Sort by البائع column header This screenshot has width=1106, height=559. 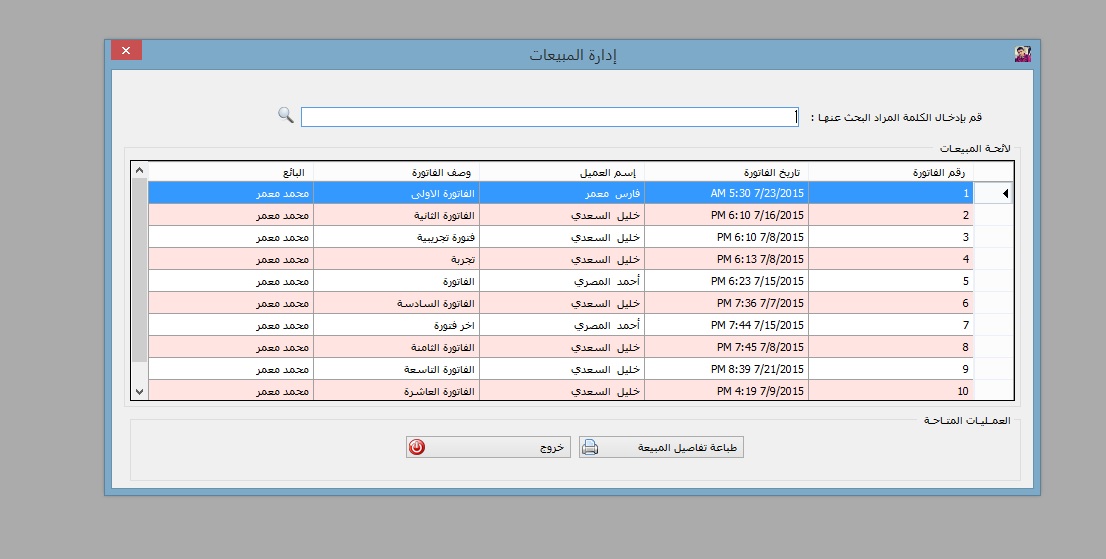point(231,172)
